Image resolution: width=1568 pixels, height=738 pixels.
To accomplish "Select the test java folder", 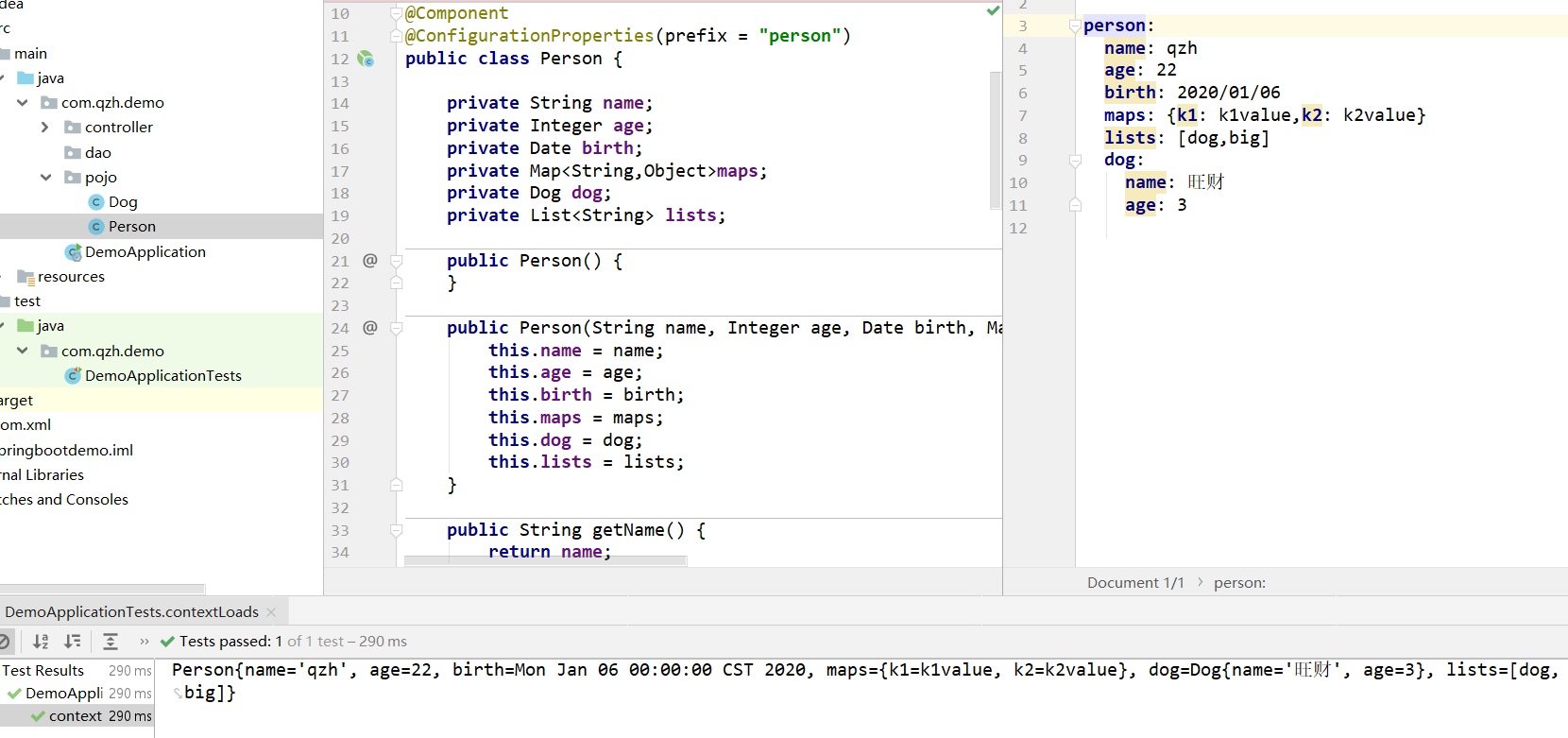I will point(50,326).
